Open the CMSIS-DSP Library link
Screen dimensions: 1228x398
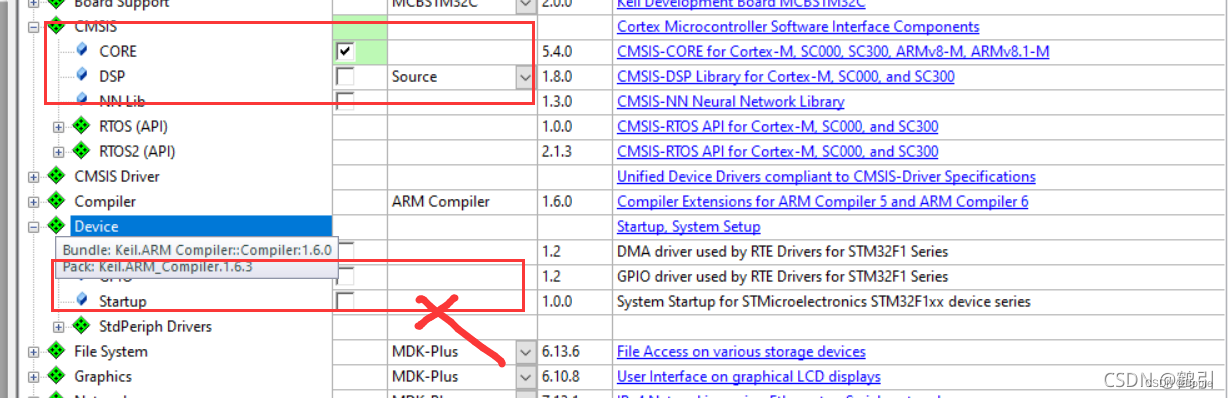click(786, 76)
